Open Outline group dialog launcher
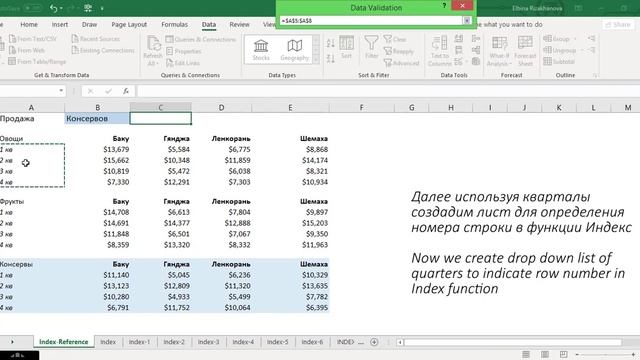This screenshot has width=640, height=360. click(595, 76)
